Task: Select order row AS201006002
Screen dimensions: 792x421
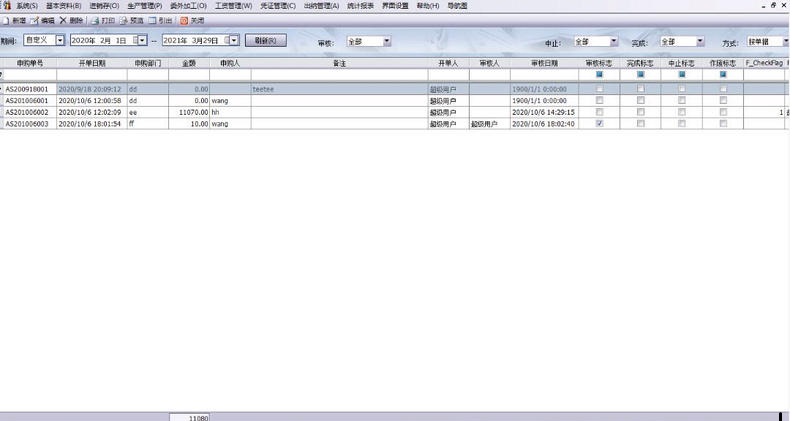Action: click(394, 112)
